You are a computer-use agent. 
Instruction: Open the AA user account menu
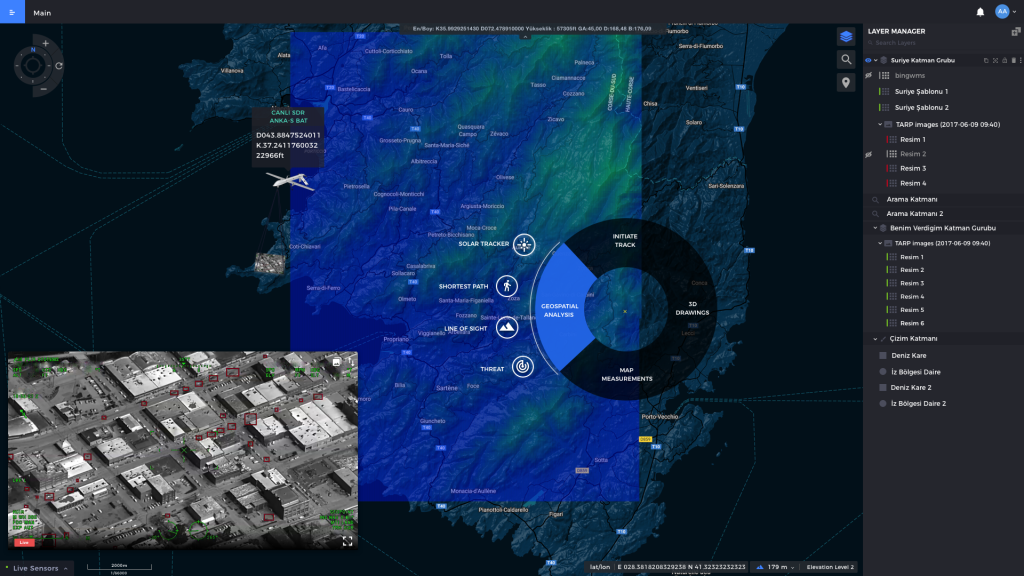coord(1000,12)
